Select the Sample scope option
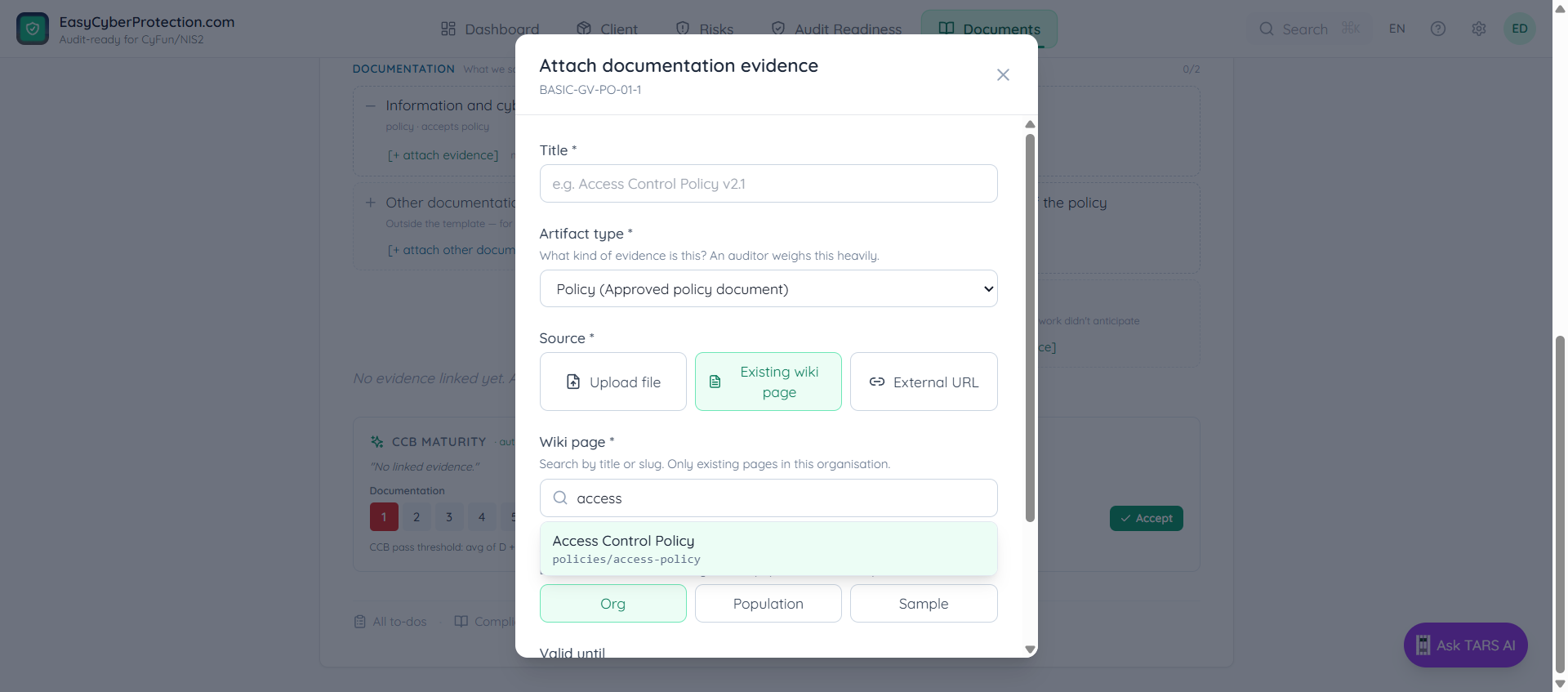 [x=924, y=604]
